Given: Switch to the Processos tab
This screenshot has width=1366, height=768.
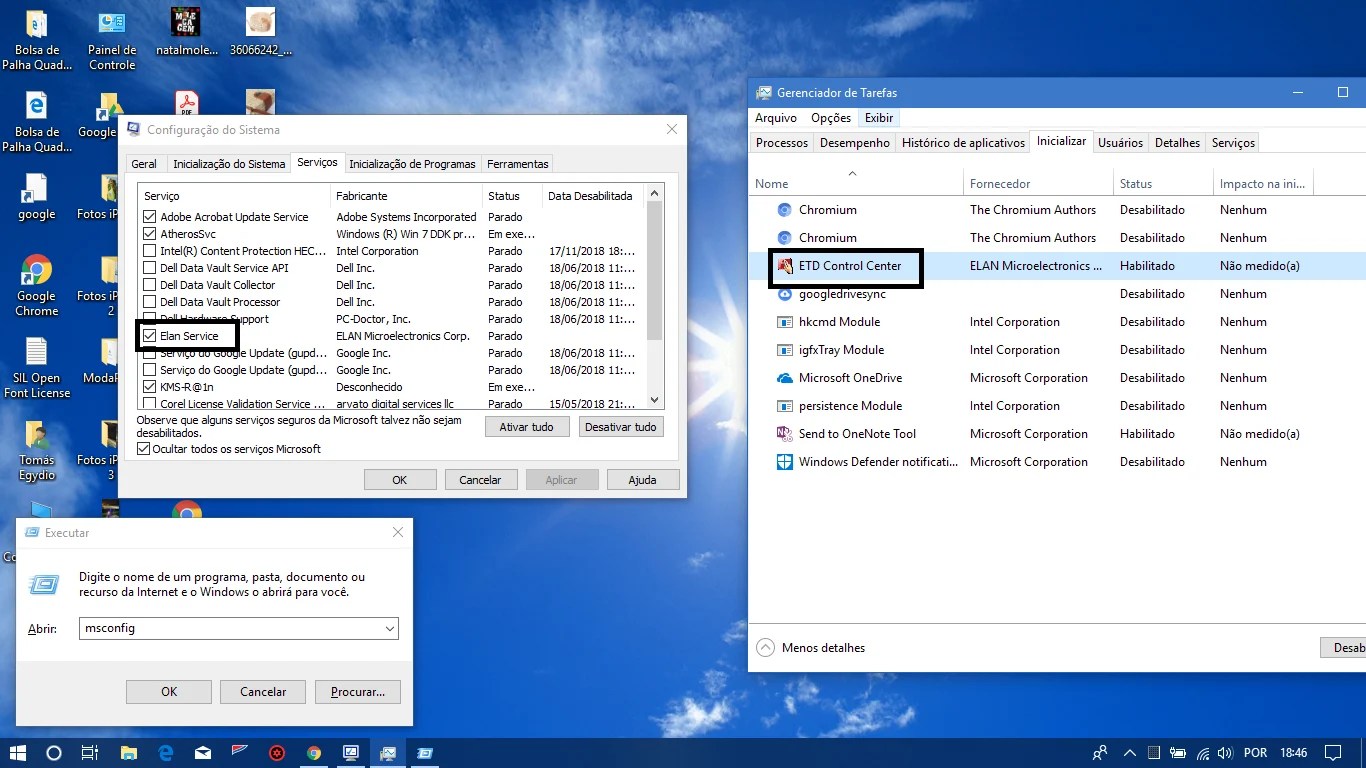Looking at the screenshot, I should click(x=782, y=143).
